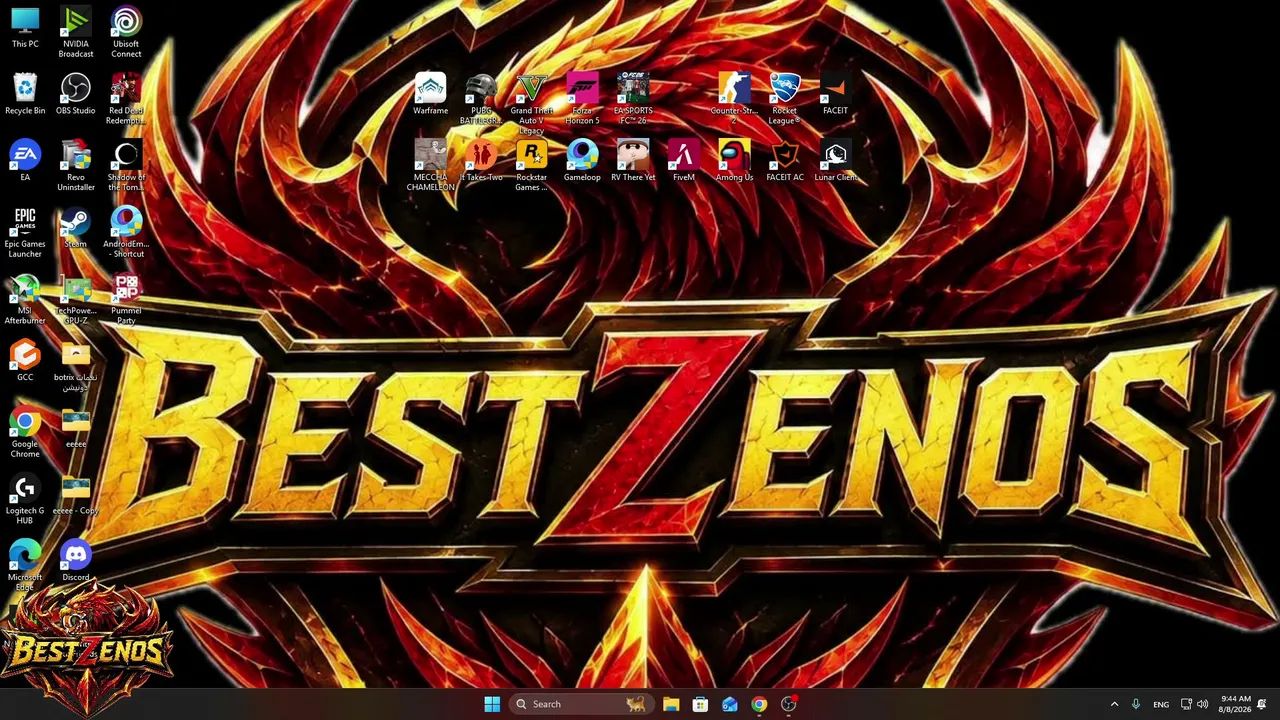Viewport: 1280px width, 720px height.
Task: Select Shadow of the Tomb Raider shortcut
Action: [x=126, y=166]
